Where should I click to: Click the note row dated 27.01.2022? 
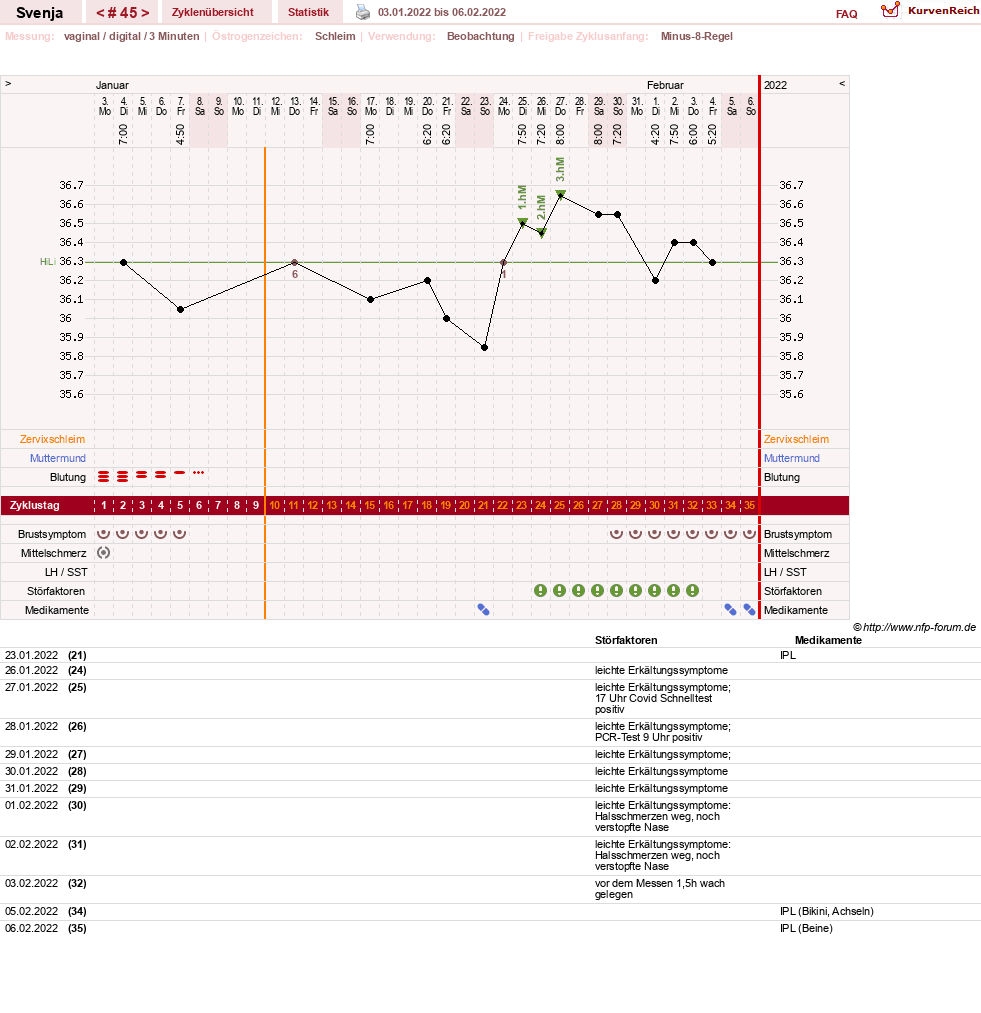pos(490,698)
